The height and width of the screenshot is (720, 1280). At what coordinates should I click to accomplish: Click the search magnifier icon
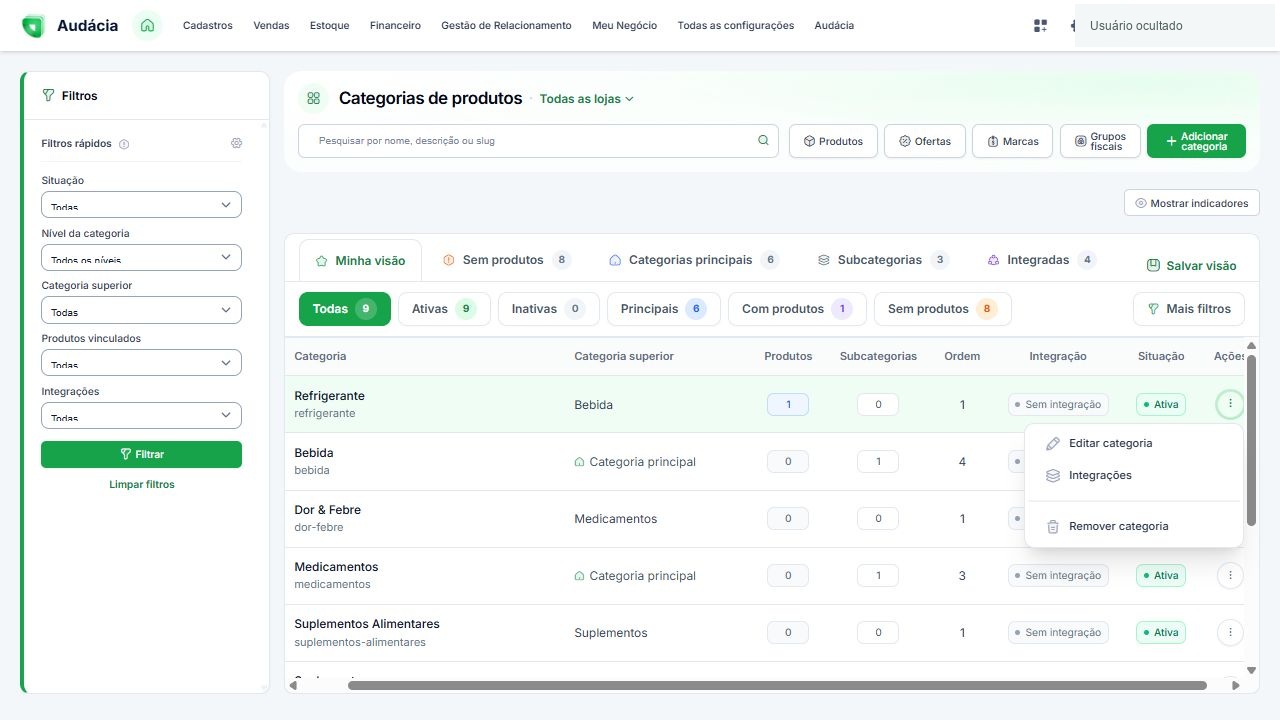763,141
